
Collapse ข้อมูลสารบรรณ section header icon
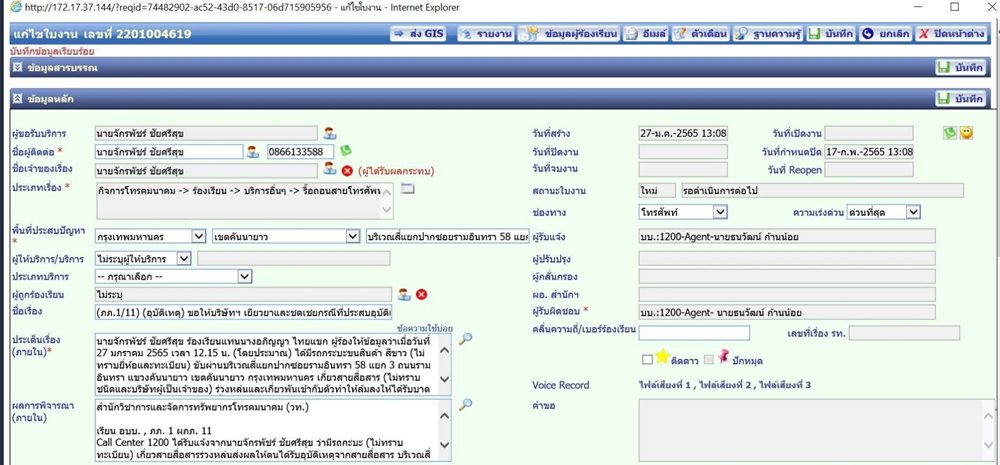coord(17,66)
